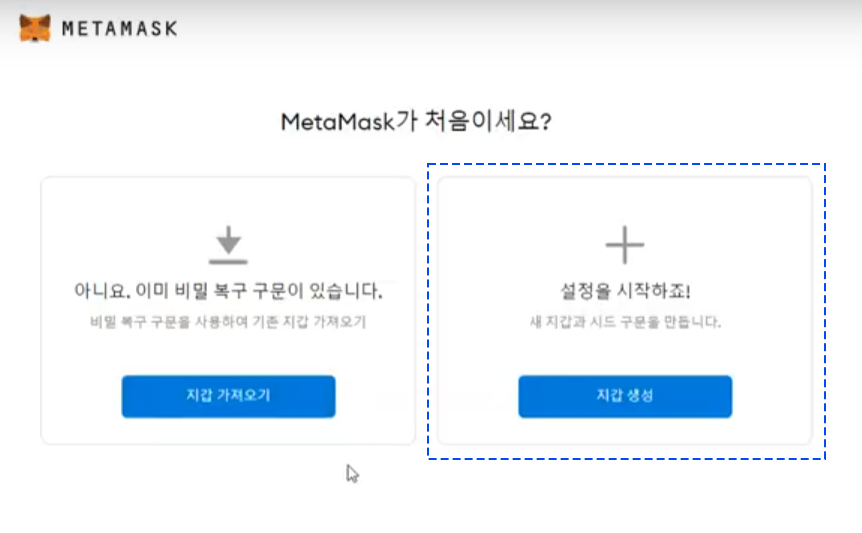Viewport: 862px width, 533px height.
Task: Click the word 'MetaMask' in the page heading
Action: coord(338,122)
